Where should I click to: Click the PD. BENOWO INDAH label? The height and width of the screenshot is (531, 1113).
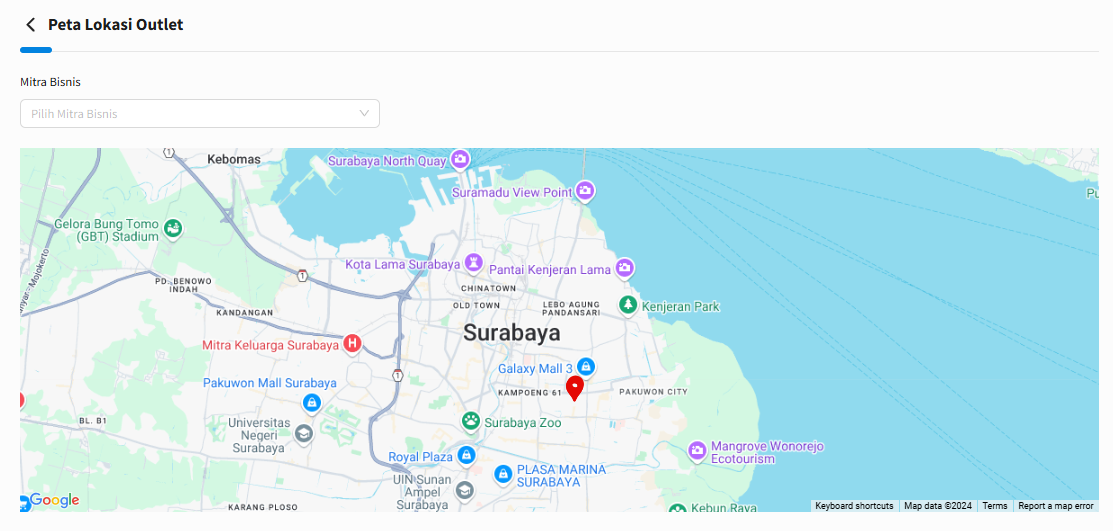pyautogui.click(x=183, y=285)
